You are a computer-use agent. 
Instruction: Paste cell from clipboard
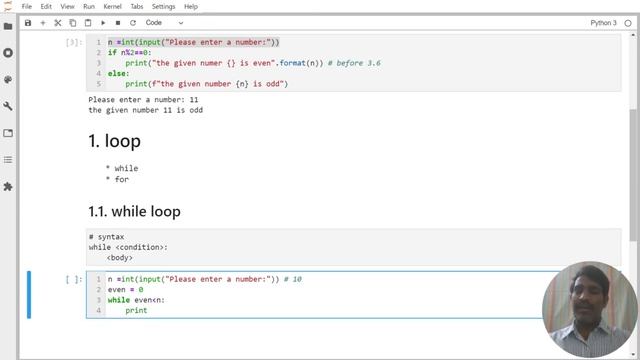point(88,23)
